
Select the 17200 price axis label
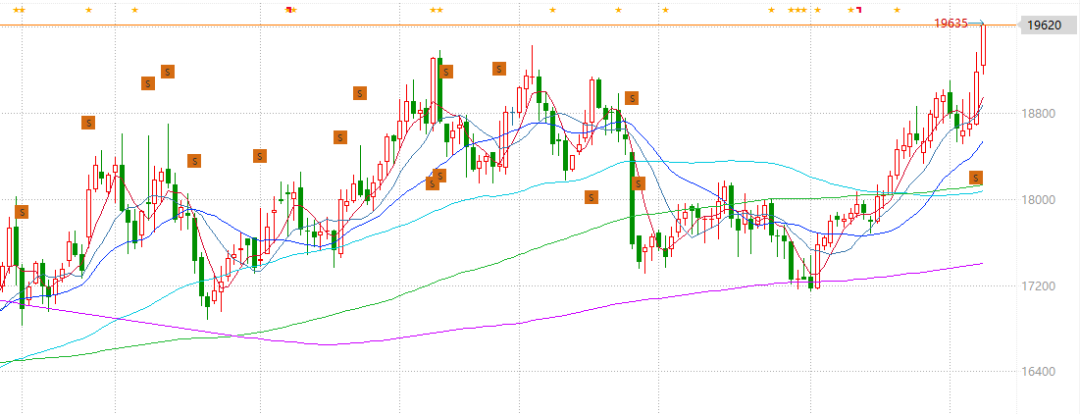(x=1038, y=286)
